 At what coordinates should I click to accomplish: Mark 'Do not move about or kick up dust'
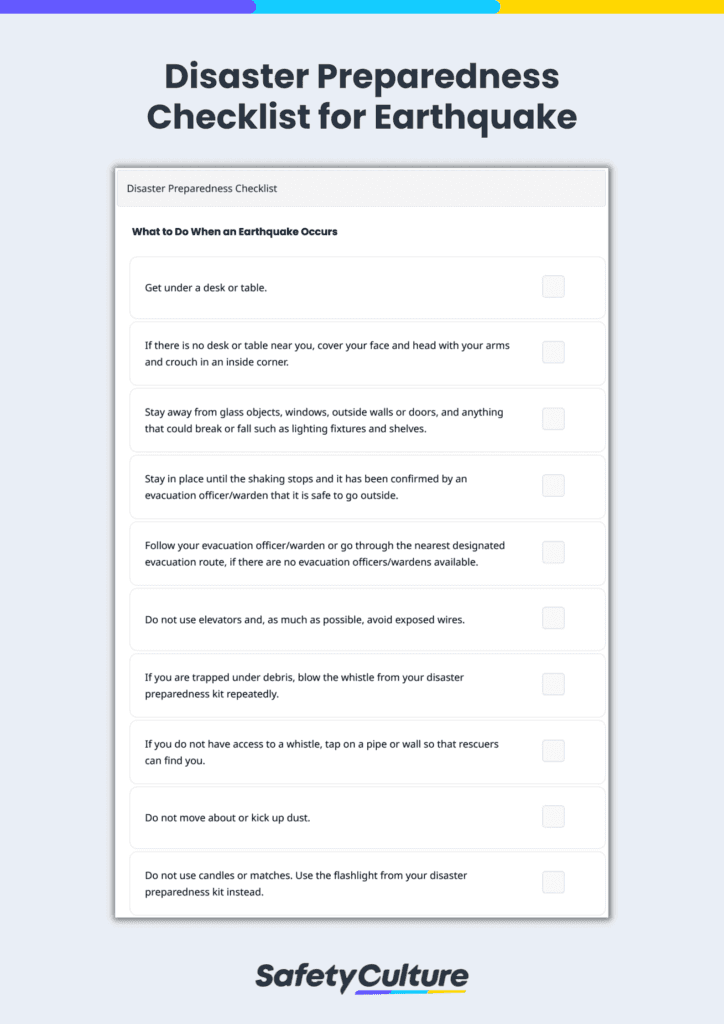pyautogui.click(x=553, y=817)
